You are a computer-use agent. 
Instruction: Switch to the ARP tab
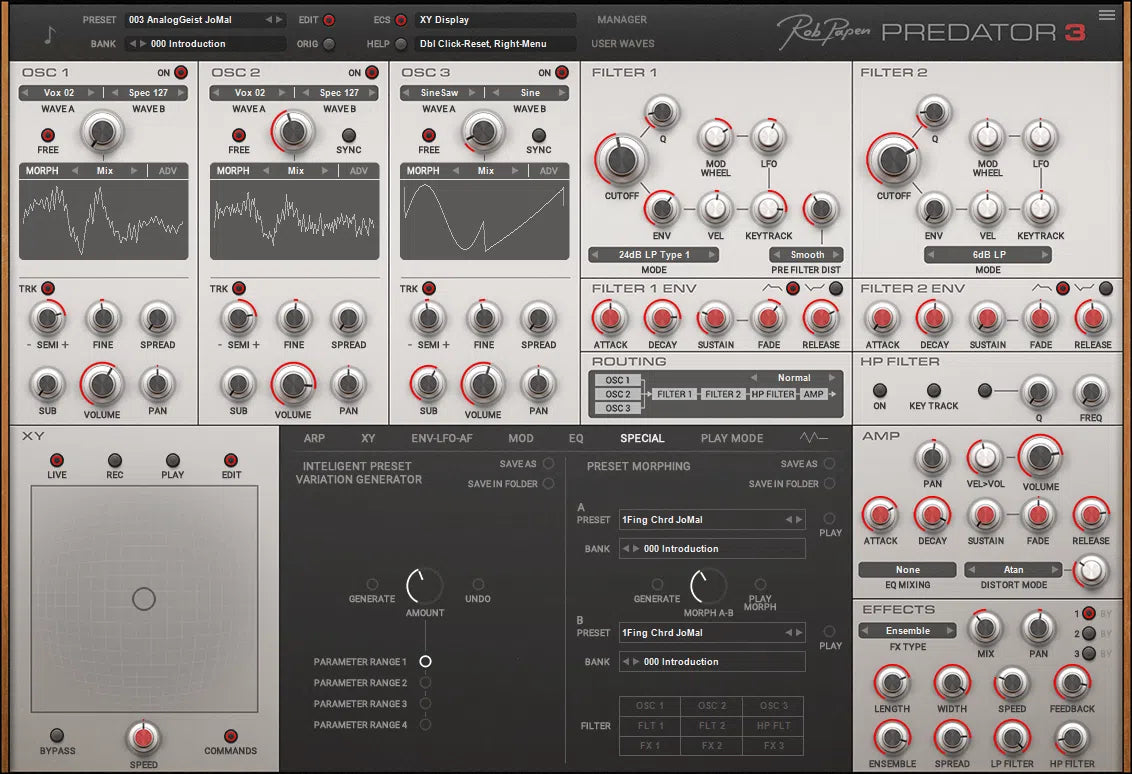click(x=313, y=438)
